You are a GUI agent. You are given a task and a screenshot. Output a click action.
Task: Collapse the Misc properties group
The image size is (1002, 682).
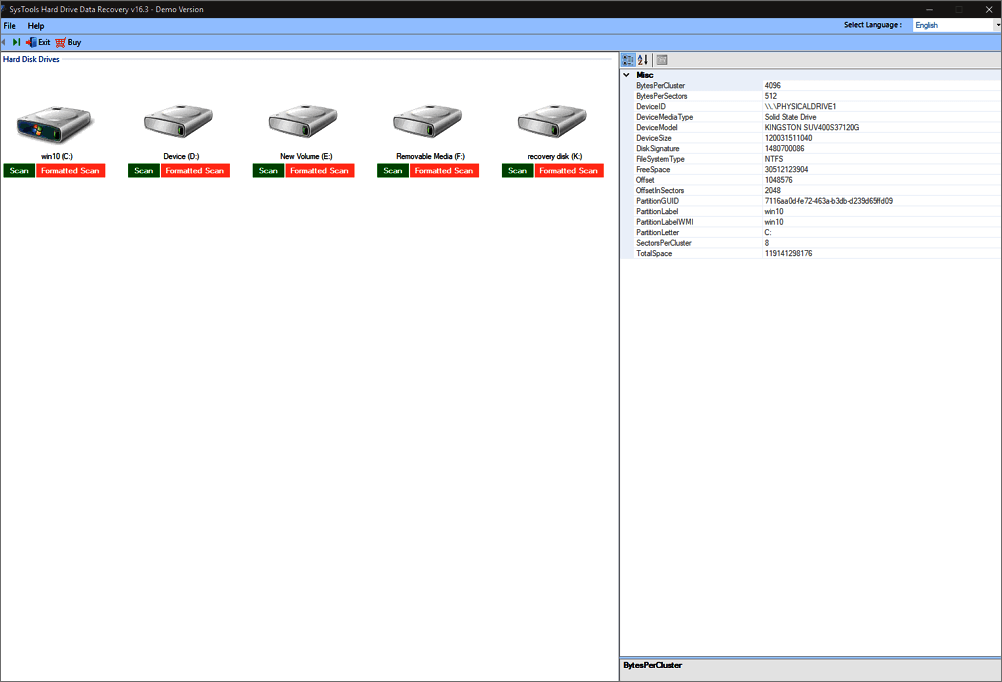626,75
